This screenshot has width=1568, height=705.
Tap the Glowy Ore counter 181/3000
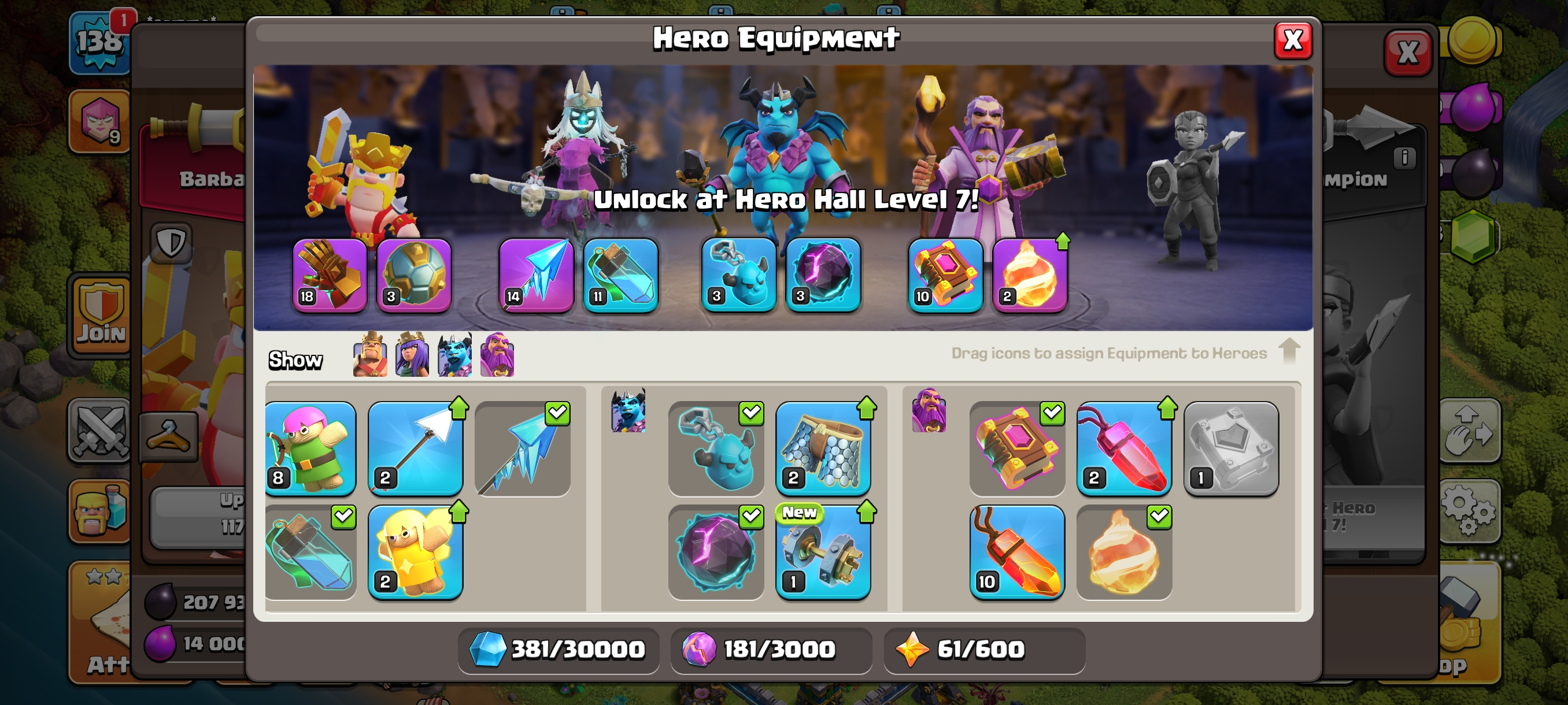coord(771,650)
